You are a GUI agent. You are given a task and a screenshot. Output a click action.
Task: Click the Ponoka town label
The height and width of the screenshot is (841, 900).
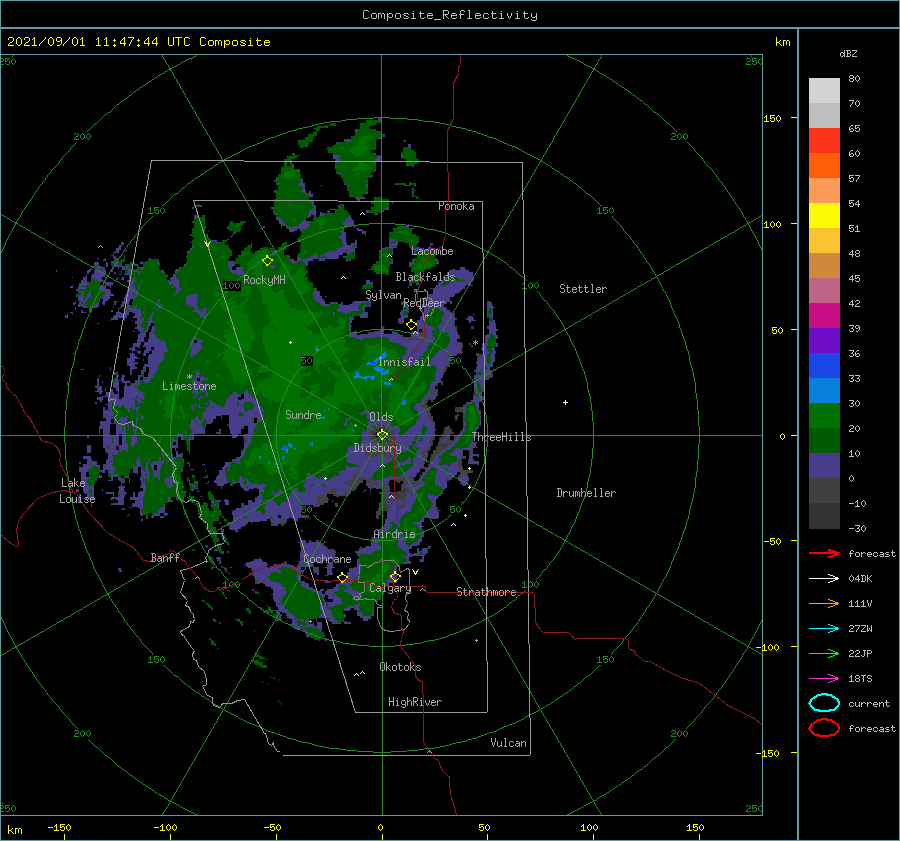pyautogui.click(x=456, y=206)
